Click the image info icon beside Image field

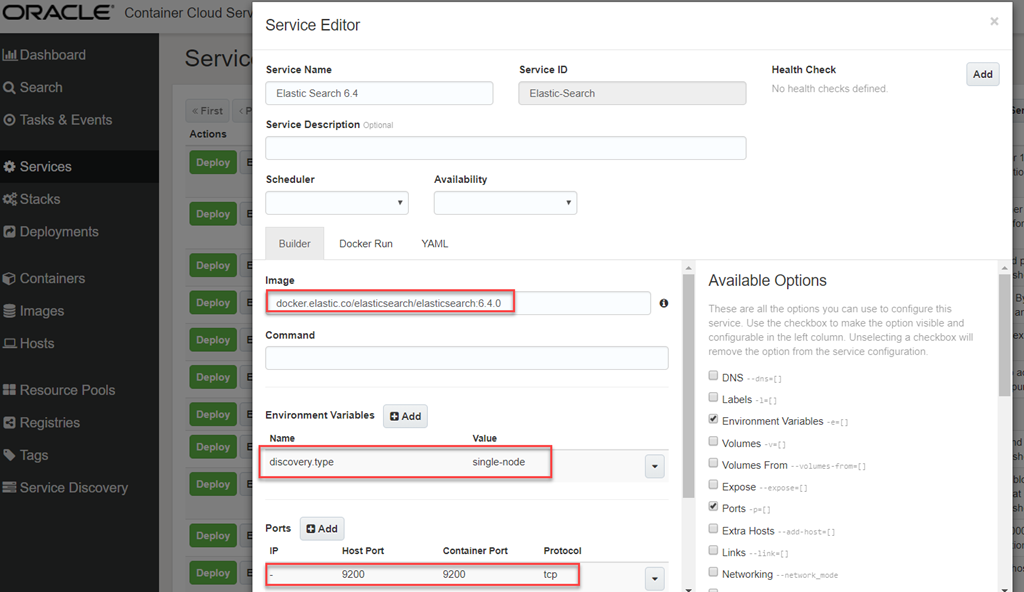coord(663,303)
